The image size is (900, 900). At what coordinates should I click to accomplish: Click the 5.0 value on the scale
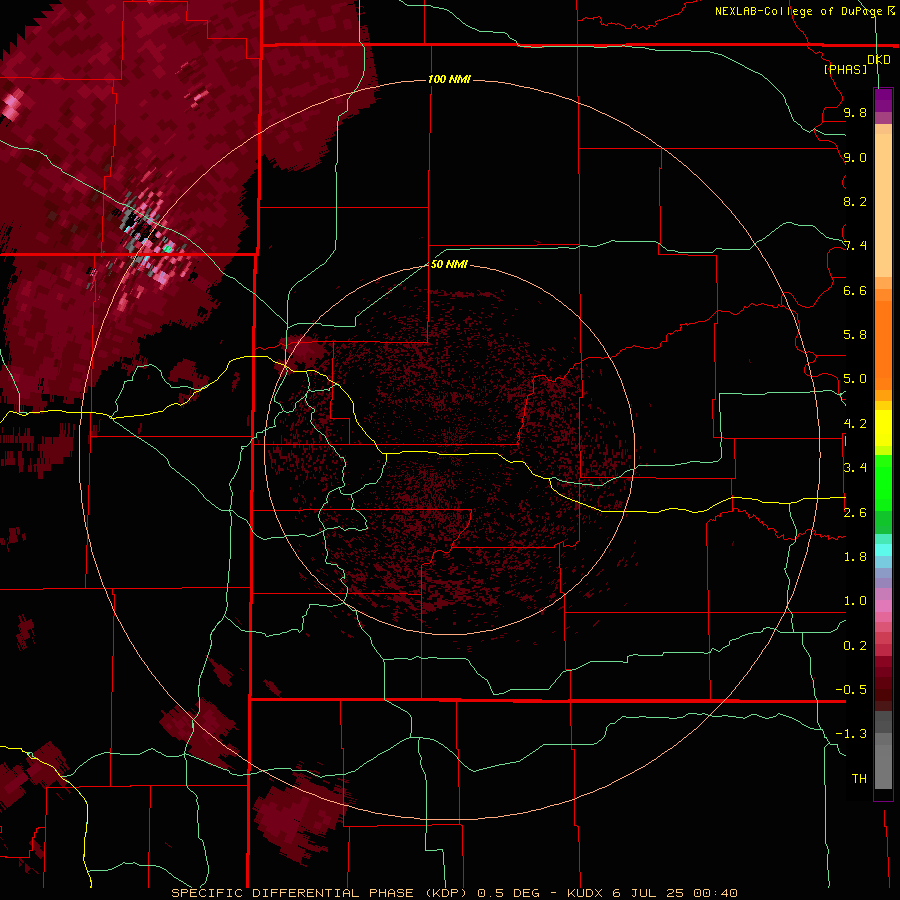[x=855, y=379]
